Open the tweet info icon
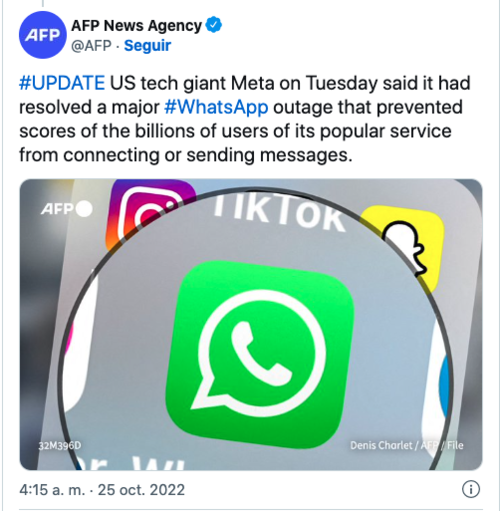 (471, 489)
